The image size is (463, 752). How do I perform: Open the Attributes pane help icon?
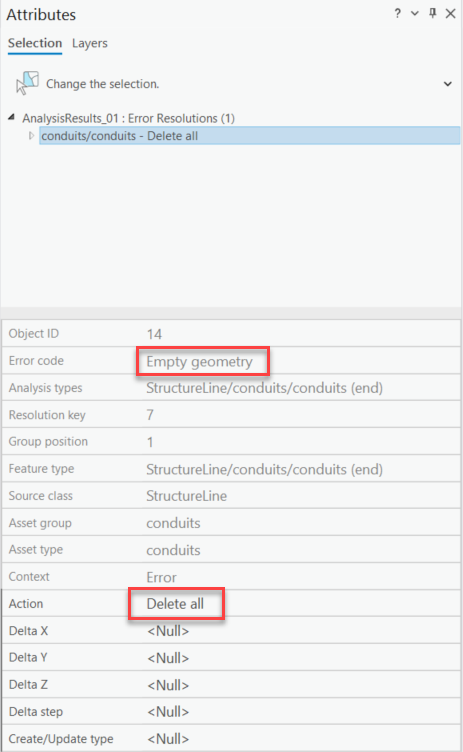click(x=397, y=13)
